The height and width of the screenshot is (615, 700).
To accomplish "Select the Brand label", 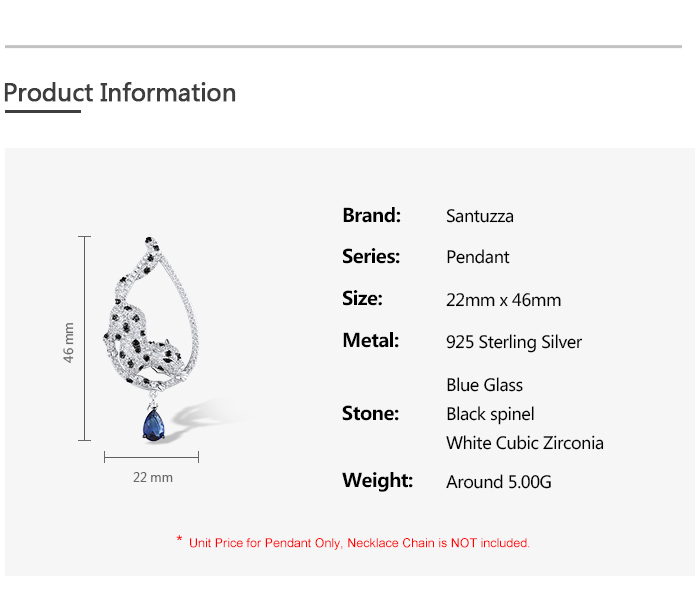I will 371,216.
